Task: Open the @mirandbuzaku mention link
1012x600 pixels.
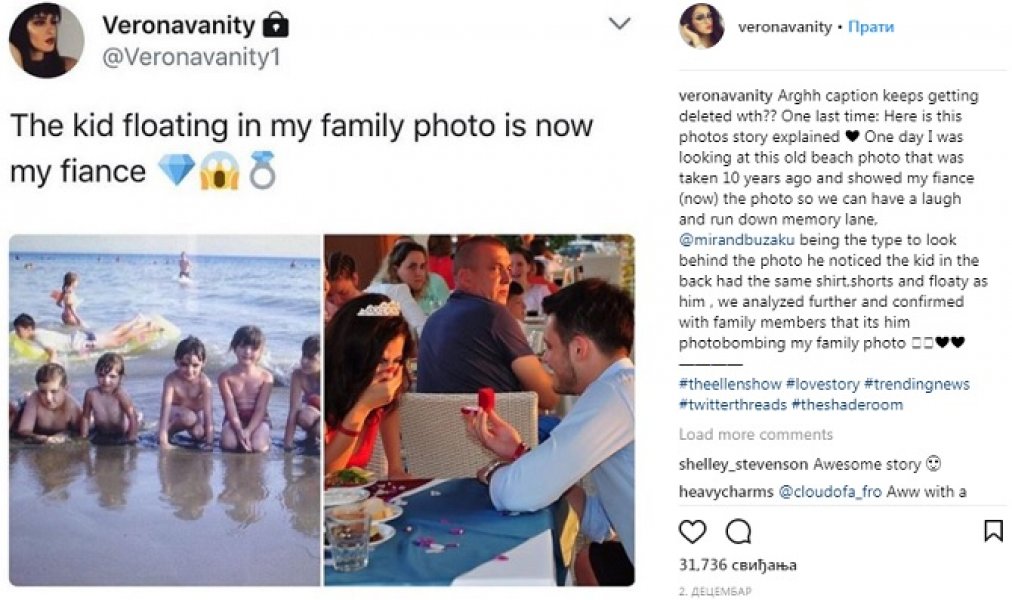Action: coord(730,241)
